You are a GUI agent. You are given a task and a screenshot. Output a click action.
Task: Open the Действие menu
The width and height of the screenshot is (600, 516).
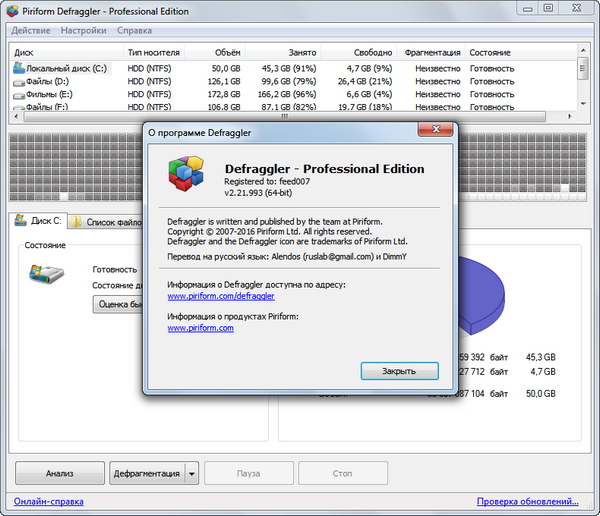pos(31,31)
